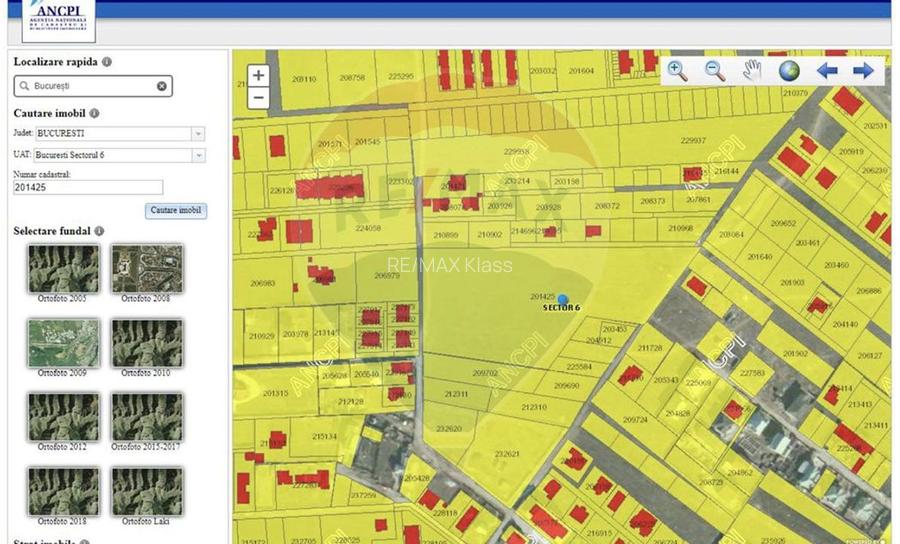900x544 pixels.
Task: Clear the București search field
Action: coord(162,86)
